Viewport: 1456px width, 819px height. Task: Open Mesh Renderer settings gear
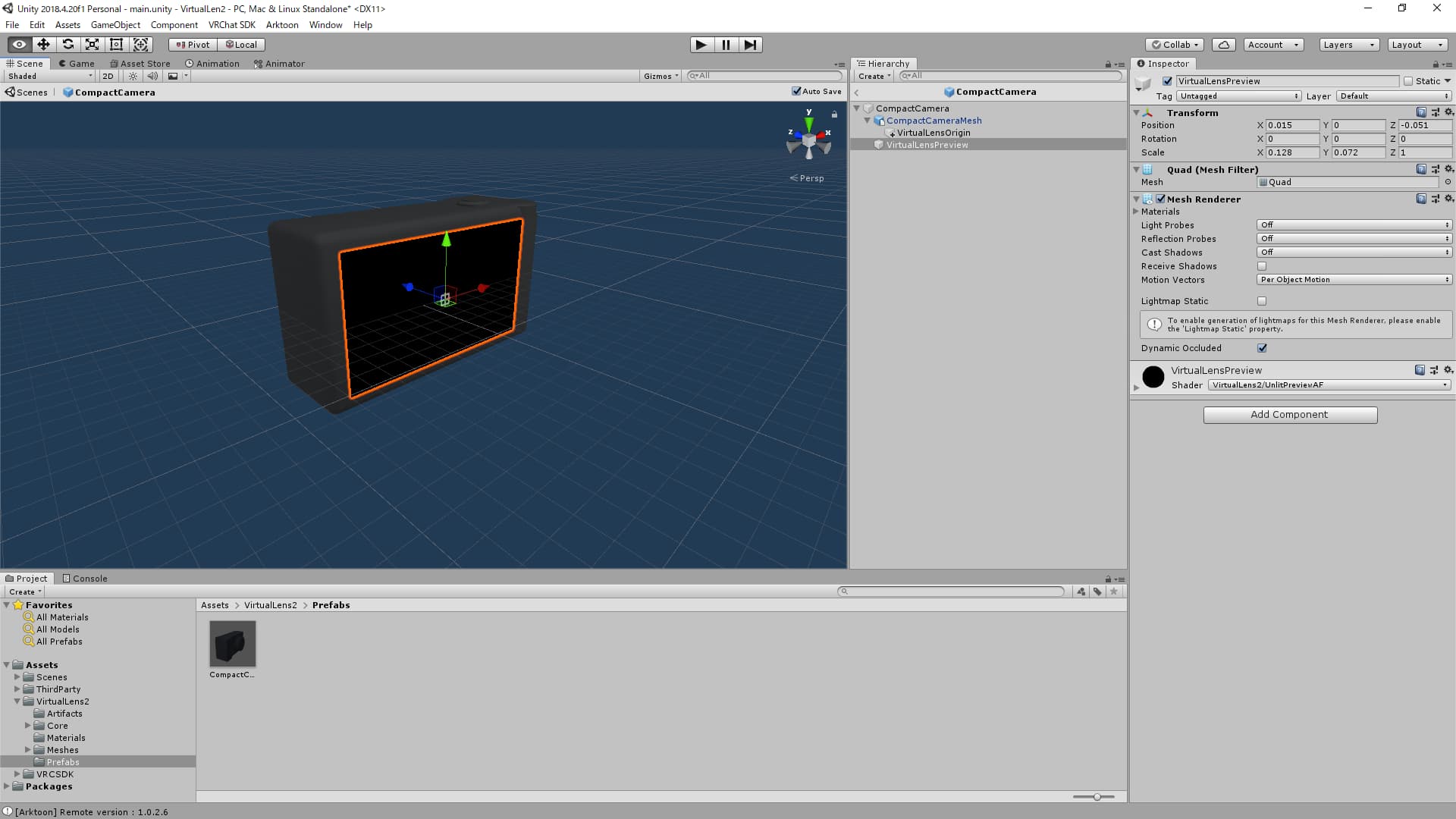point(1448,199)
